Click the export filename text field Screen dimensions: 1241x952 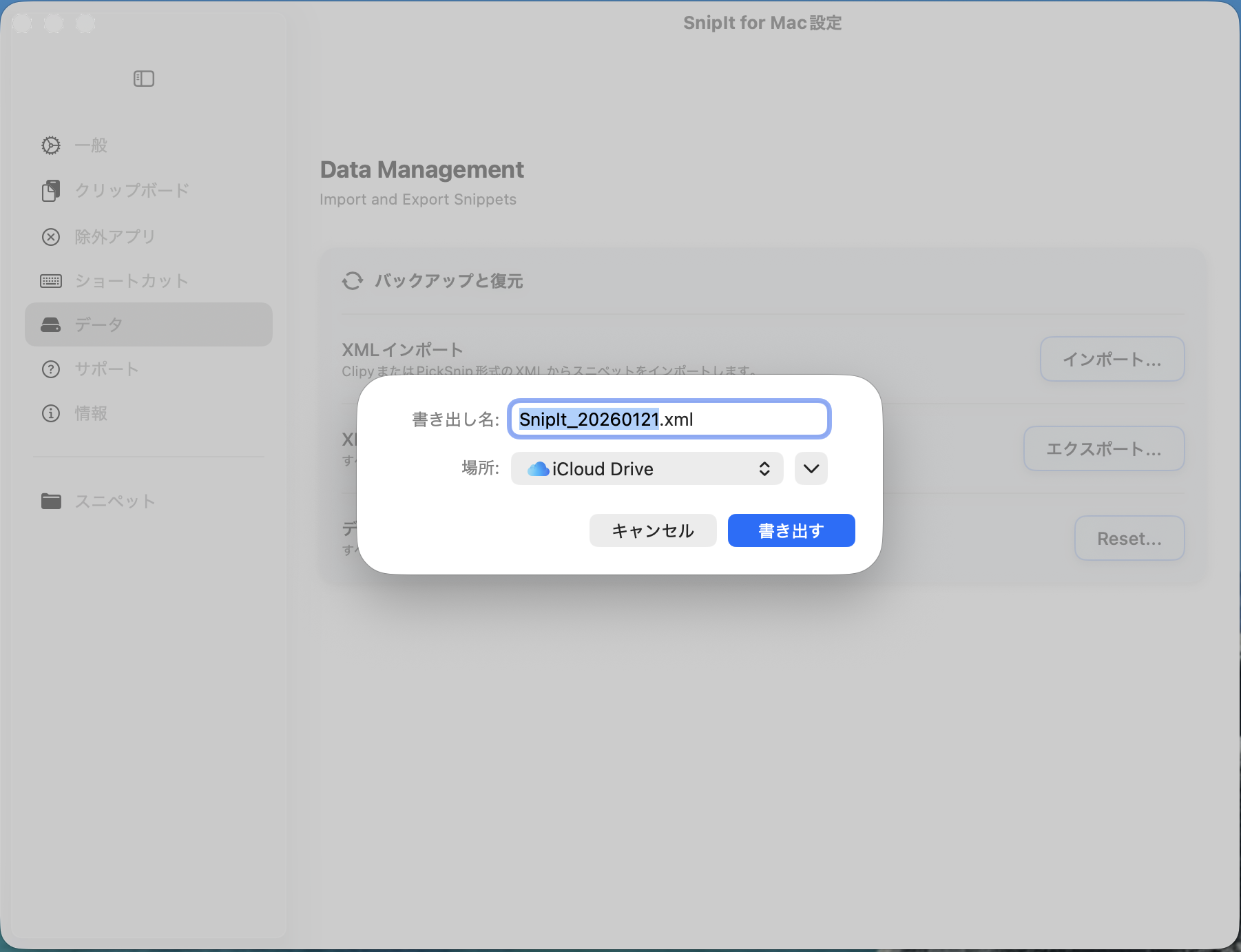[668, 419]
